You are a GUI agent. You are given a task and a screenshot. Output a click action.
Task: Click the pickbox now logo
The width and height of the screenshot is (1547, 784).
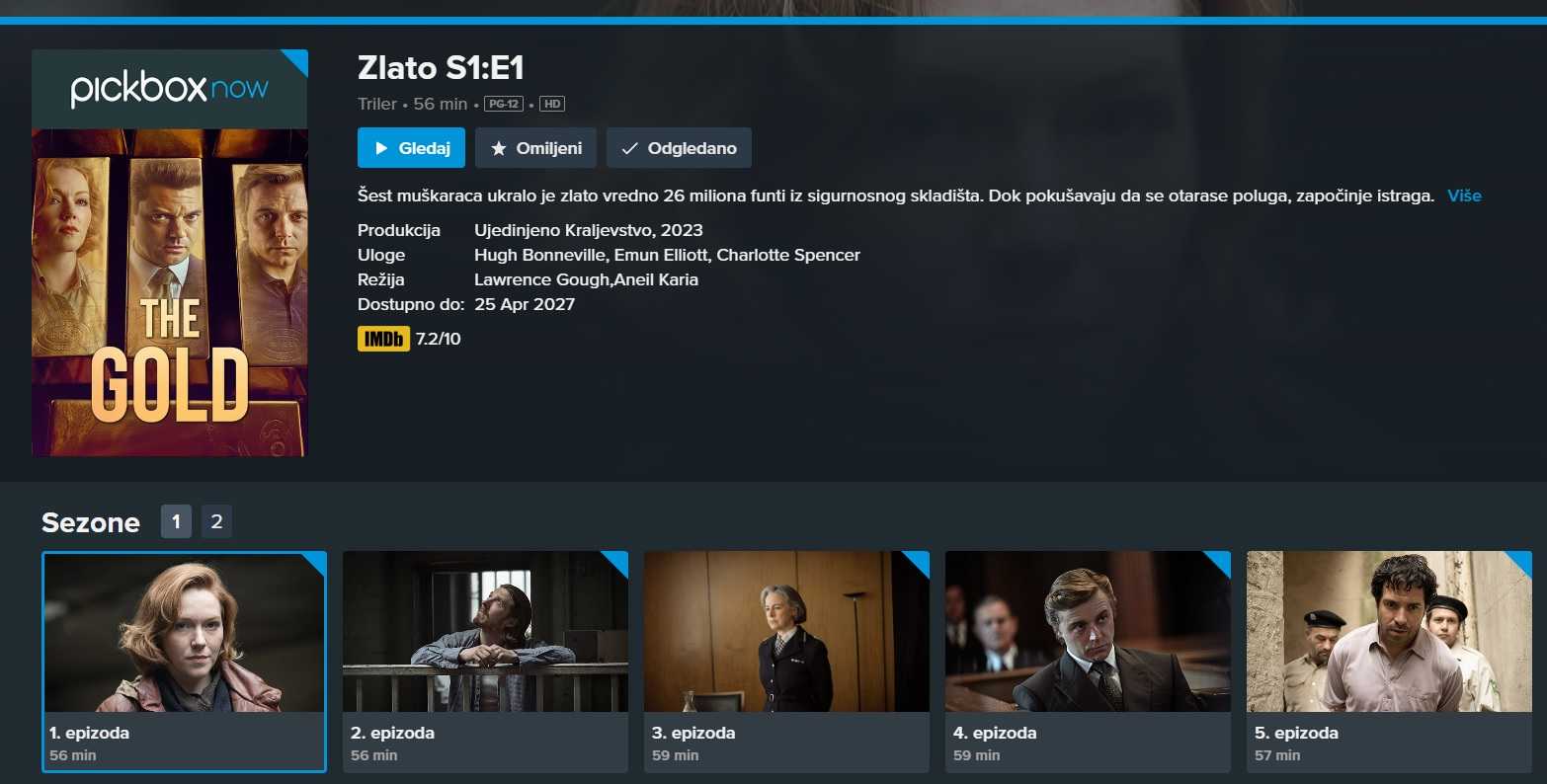(x=170, y=89)
